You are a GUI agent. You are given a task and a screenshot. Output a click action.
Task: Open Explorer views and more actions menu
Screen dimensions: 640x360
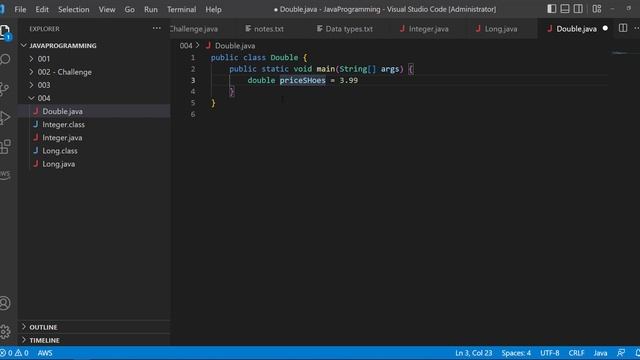[157, 28]
